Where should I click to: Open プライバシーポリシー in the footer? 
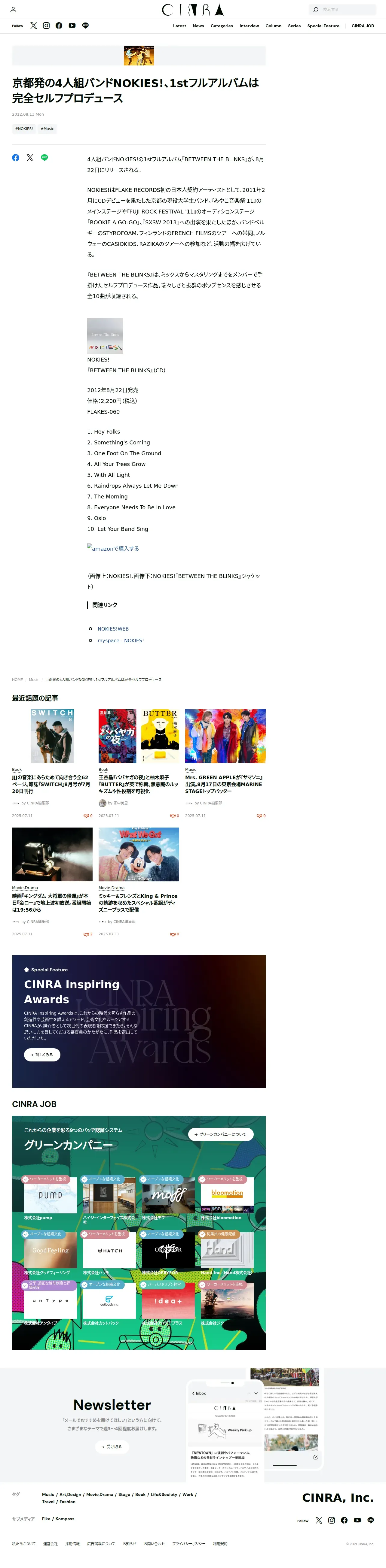pos(189,1544)
